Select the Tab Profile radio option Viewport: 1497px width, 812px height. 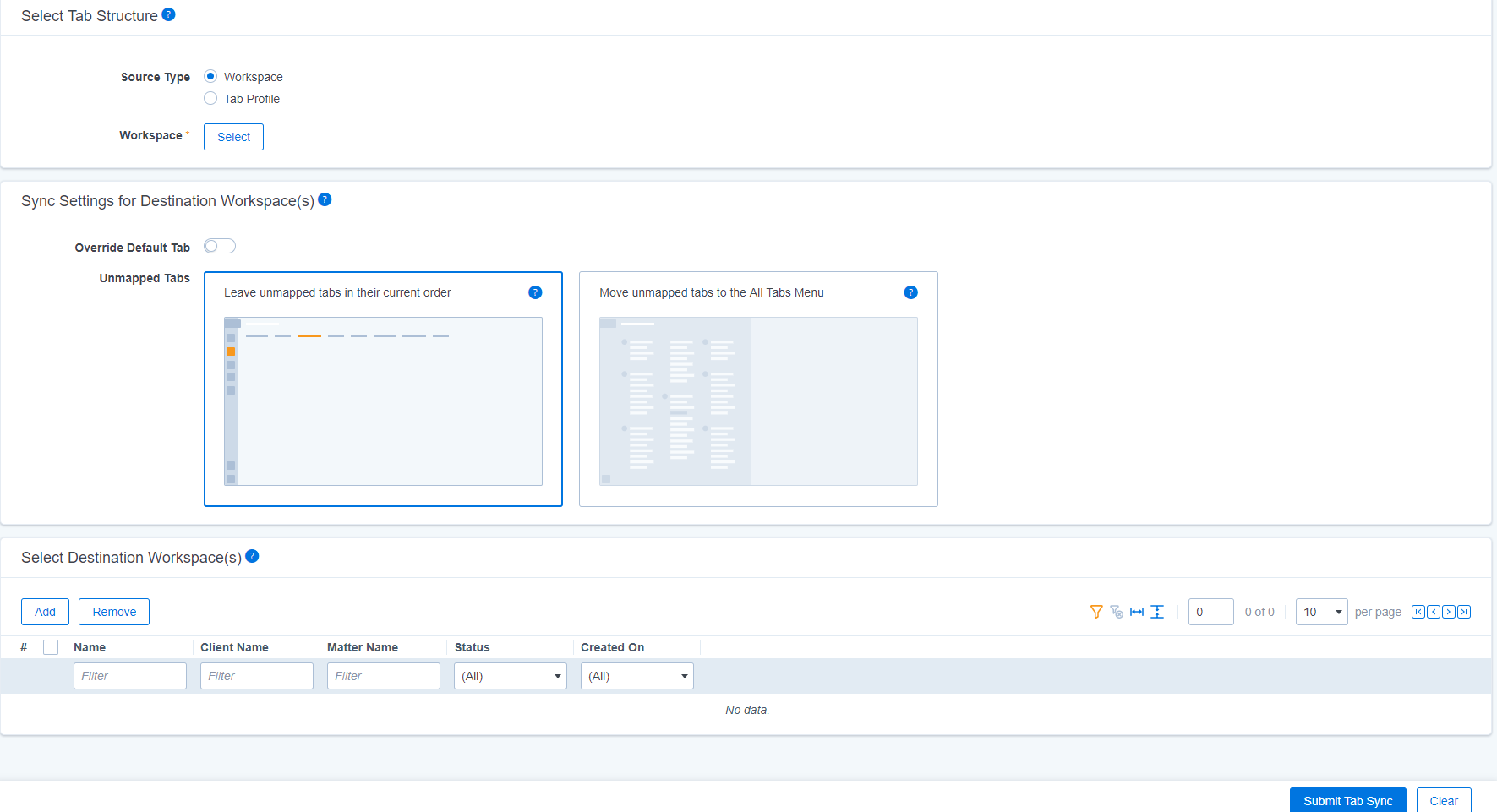pyautogui.click(x=210, y=98)
